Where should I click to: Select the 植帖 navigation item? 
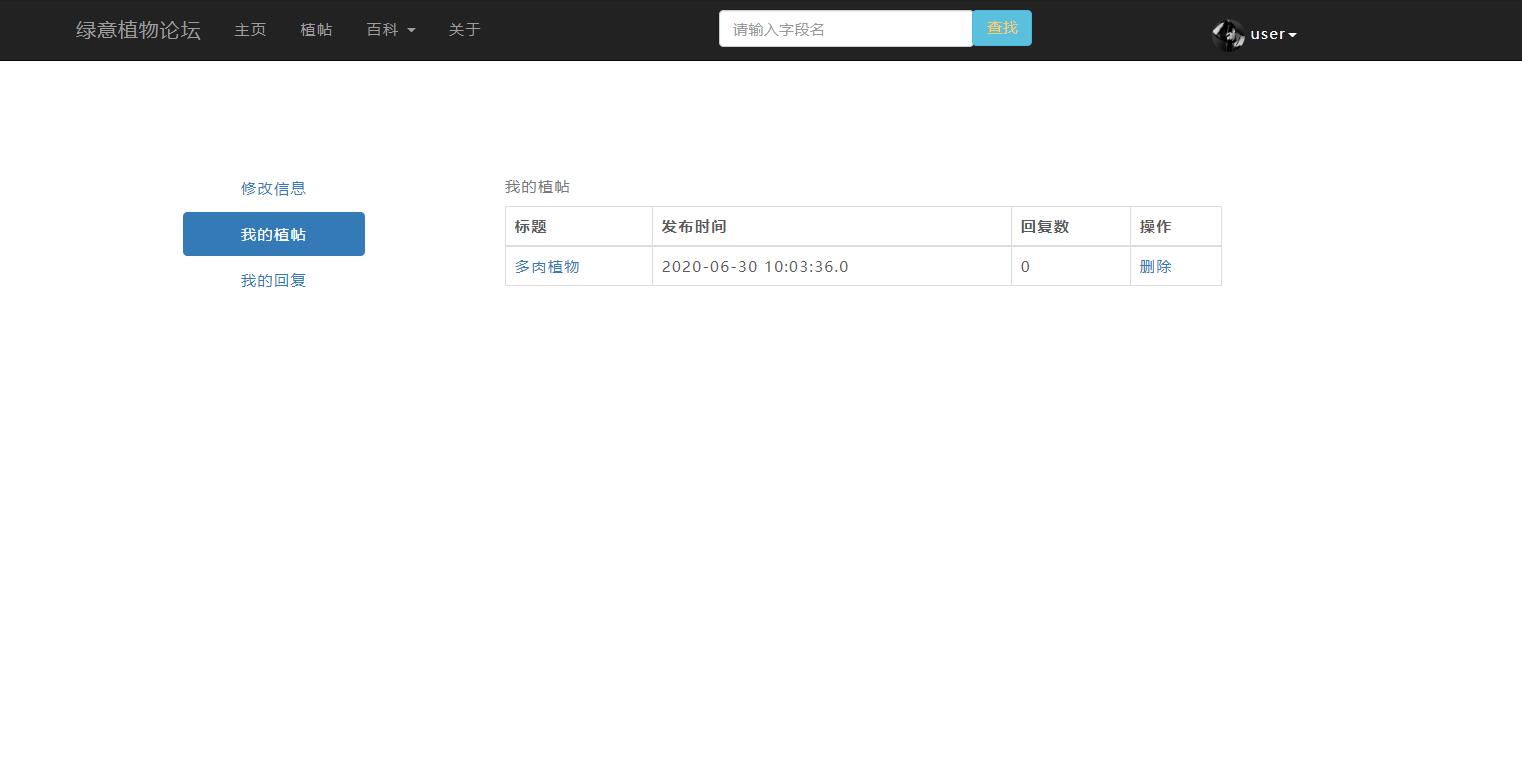pos(316,29)
